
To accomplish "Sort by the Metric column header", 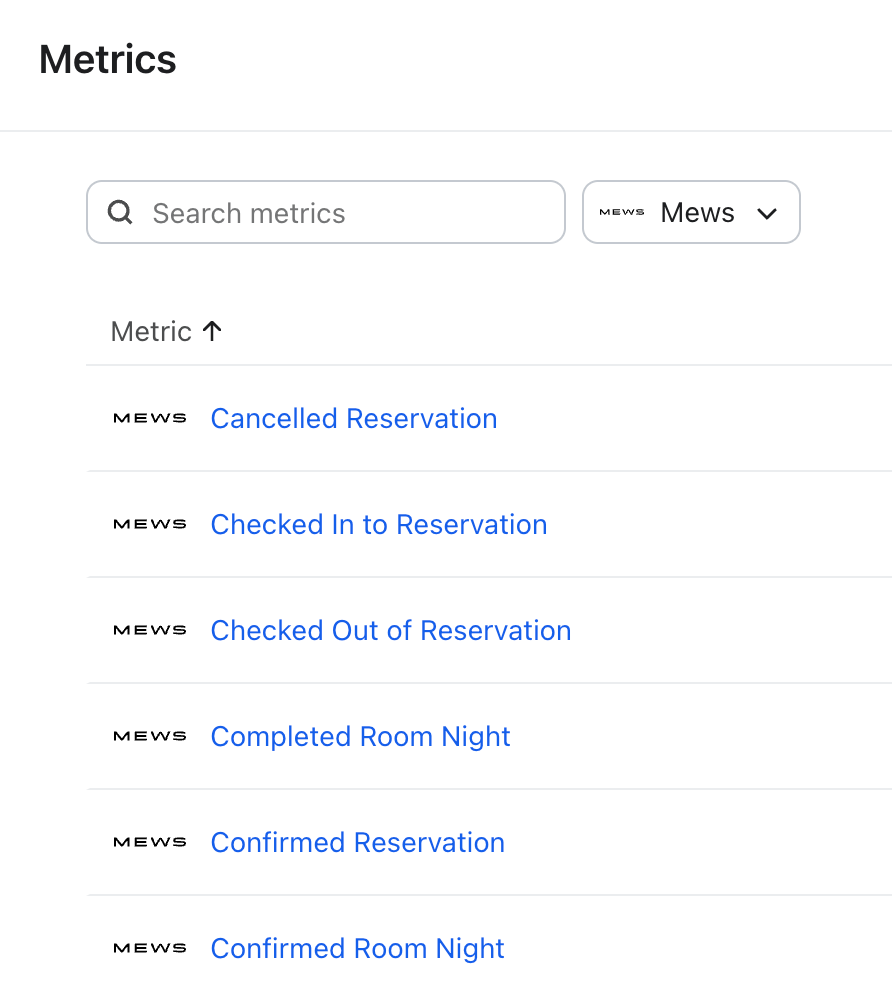I will [151, 331].
